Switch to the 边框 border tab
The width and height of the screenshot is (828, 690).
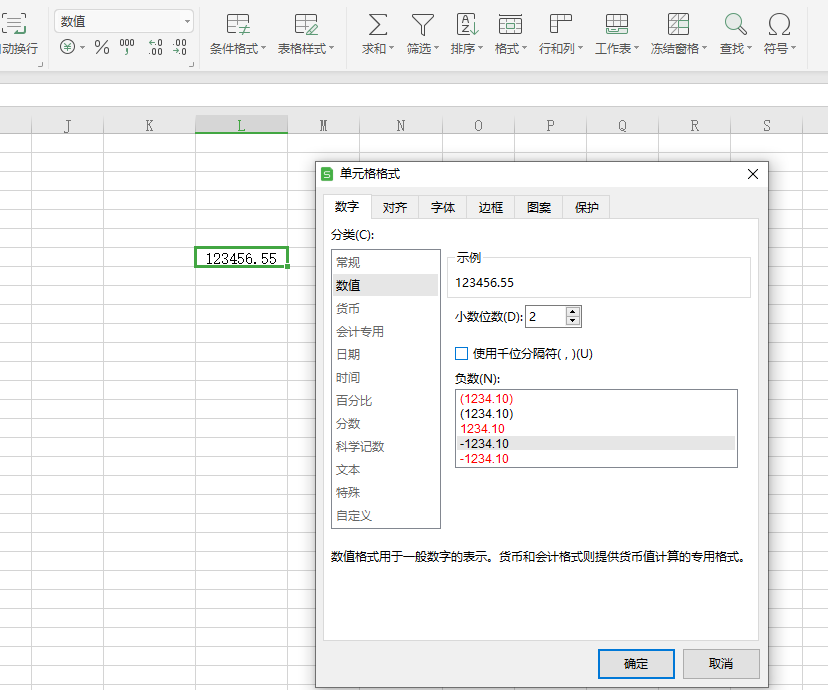pyautogui.click(x=491, y=207)
